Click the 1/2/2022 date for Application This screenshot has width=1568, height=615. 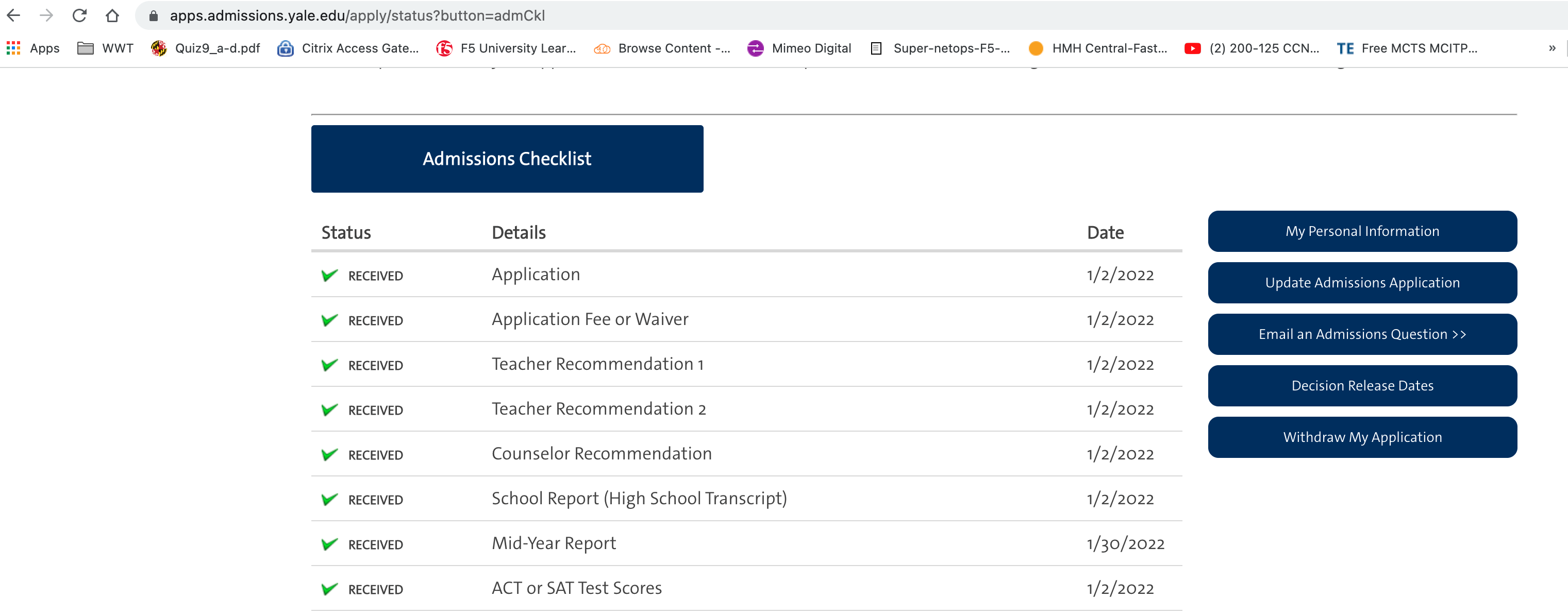click(x=1120, y=275)
